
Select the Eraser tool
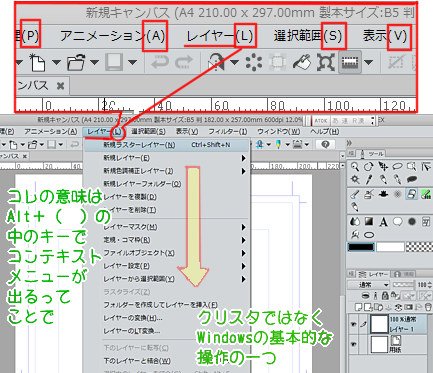click(x=412, y=194)
